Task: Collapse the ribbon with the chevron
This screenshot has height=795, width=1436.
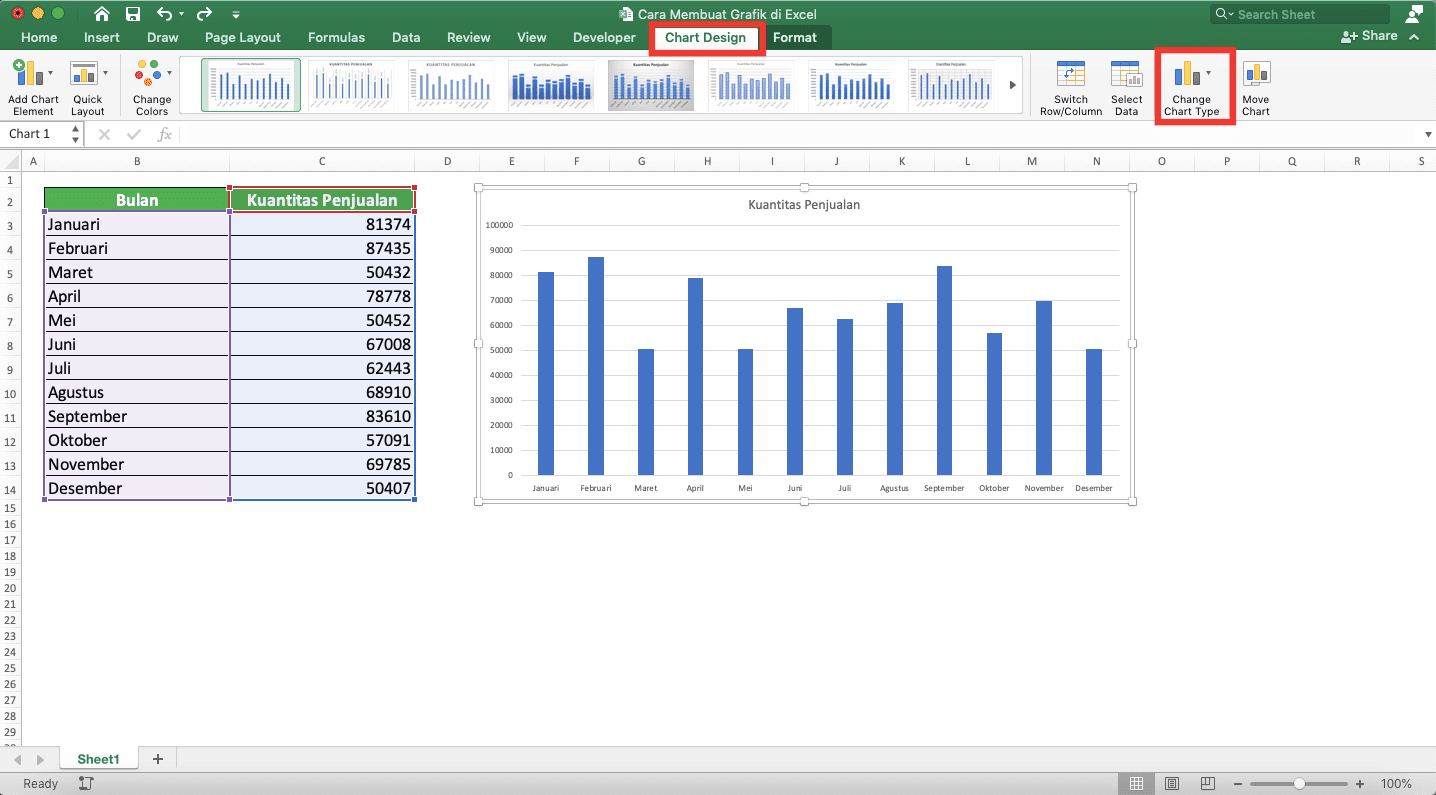Action: coord(1414,36)
